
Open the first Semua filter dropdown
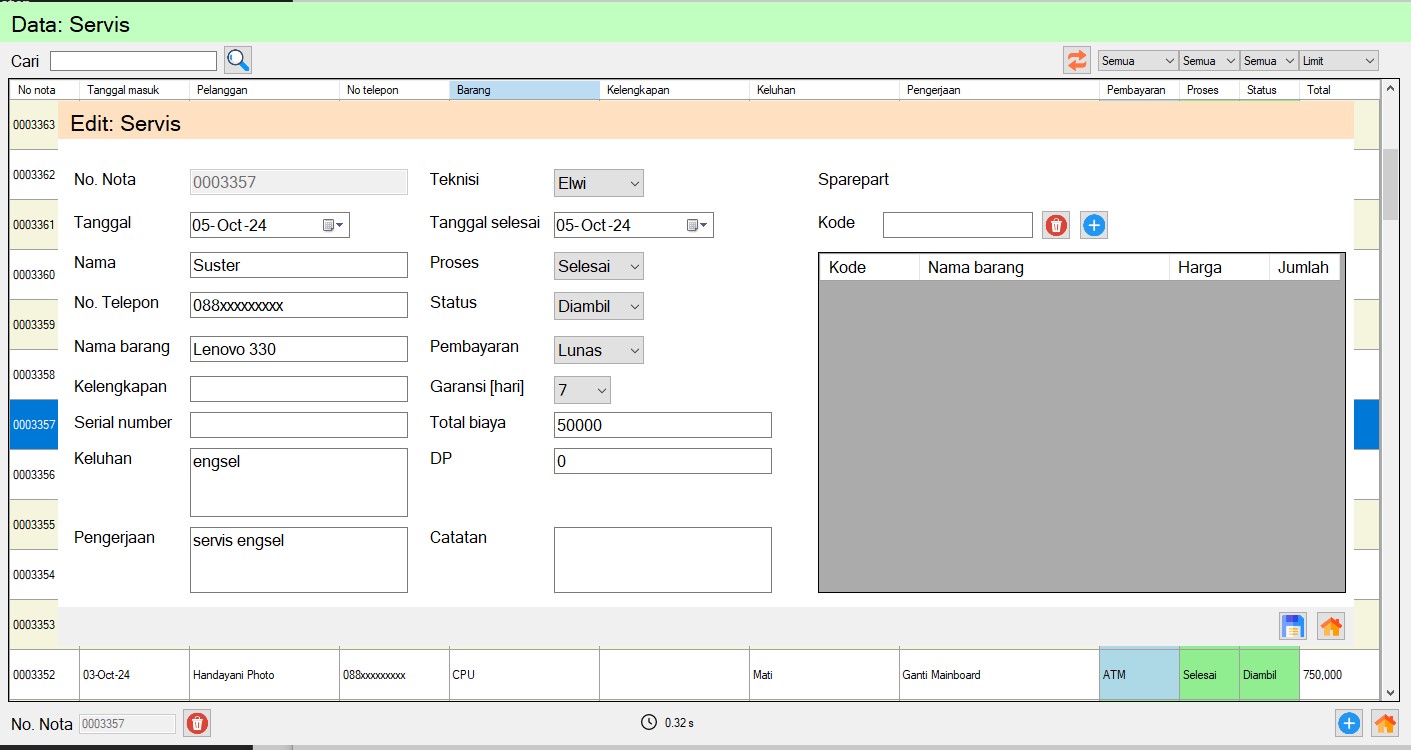[1138, 61]
